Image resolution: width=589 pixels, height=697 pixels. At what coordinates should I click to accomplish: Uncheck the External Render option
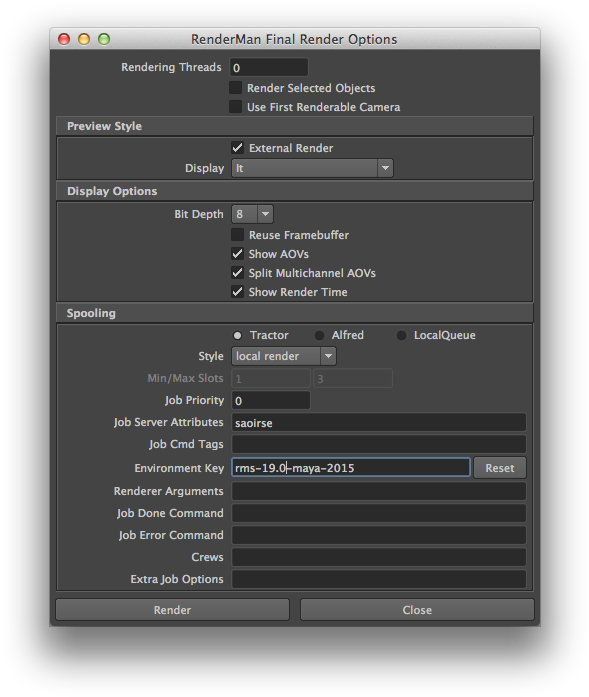point(237,148)
